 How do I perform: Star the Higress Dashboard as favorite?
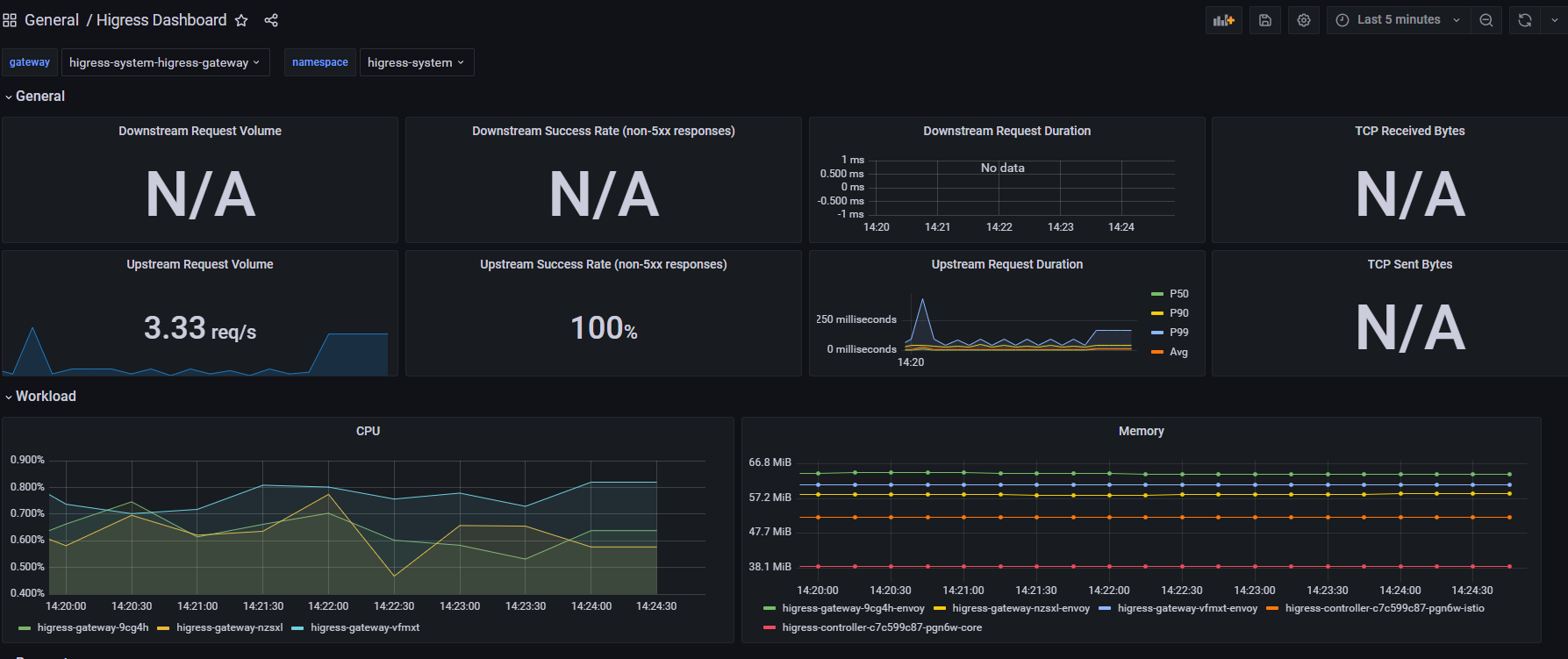point(241,20)
